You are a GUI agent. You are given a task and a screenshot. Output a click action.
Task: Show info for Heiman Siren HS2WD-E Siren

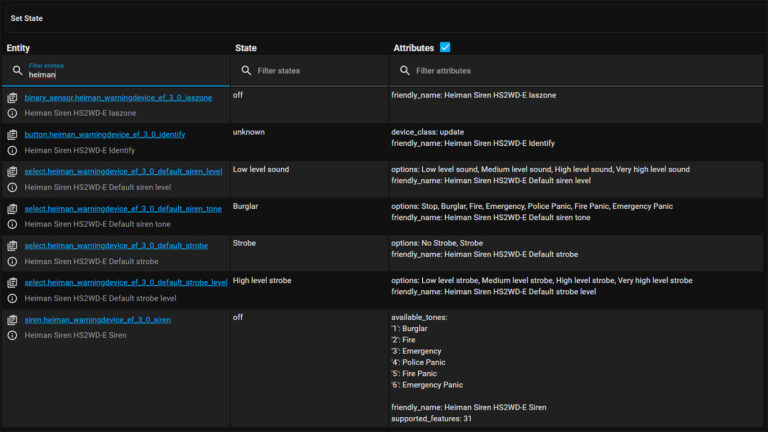pos(13,335)
